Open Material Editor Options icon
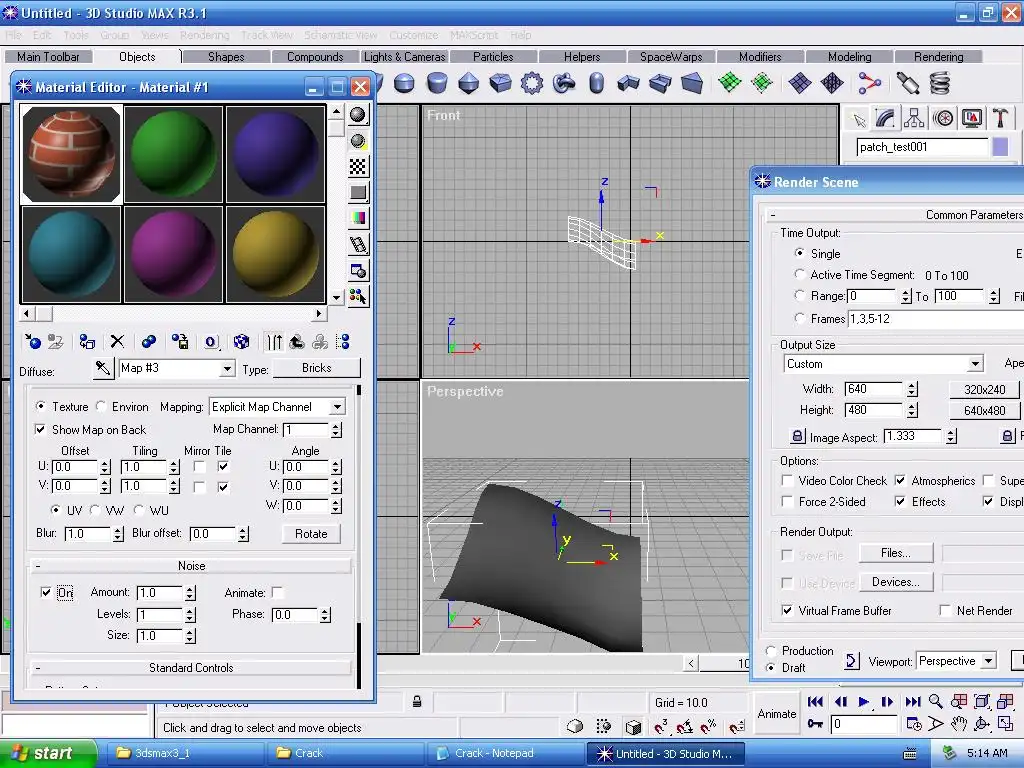Image resolution: width=1024 pixels, height=768 pixels. 358,270
